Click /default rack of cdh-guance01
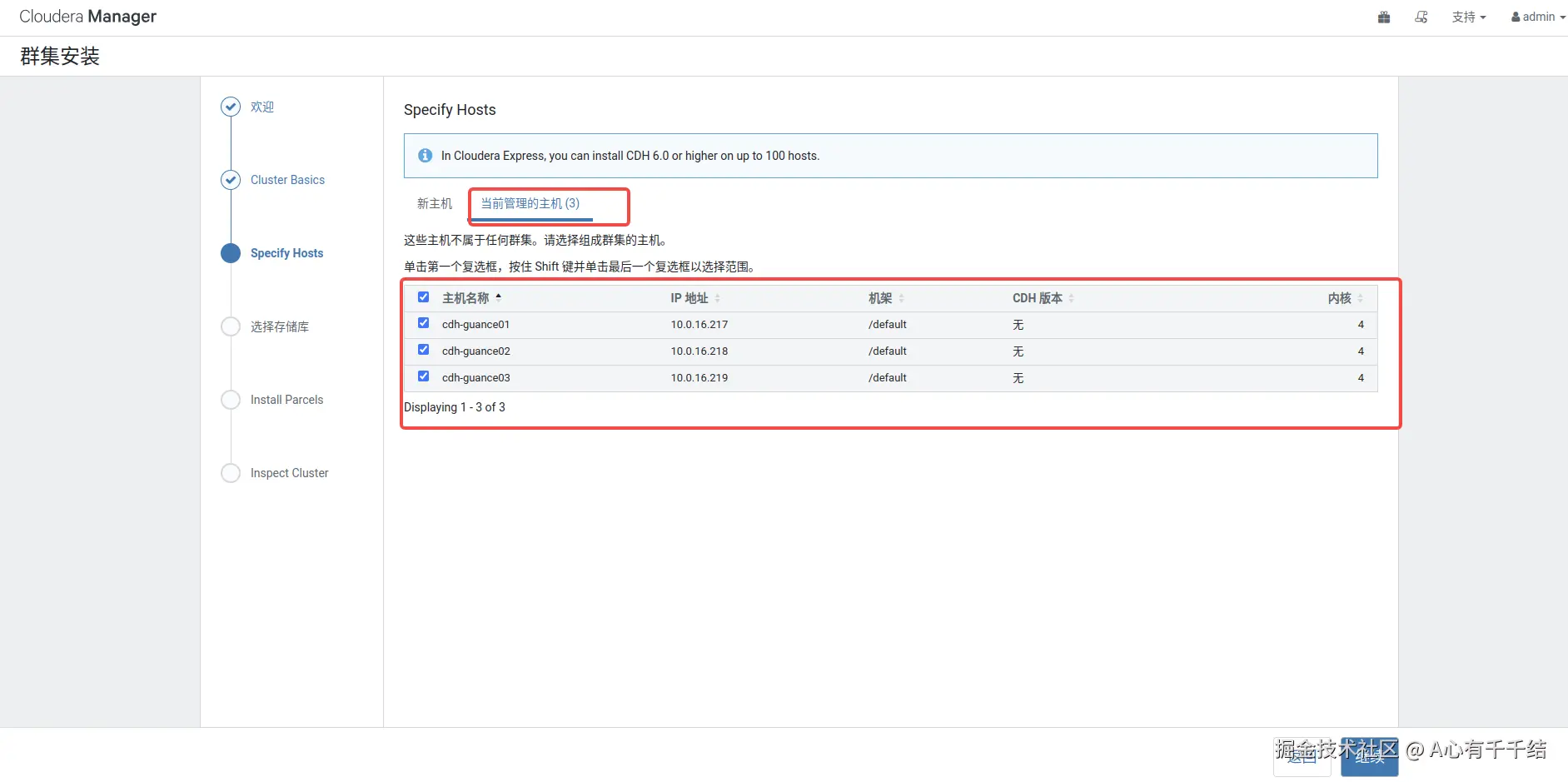Image resolution: width=1568 pixels, height=782 pixels. [x=888, y=325]
